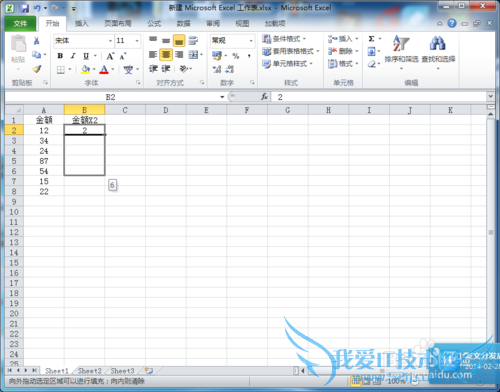Apply cell borders icon
Screen dimensions: 500x392
(x=61, y=69)
